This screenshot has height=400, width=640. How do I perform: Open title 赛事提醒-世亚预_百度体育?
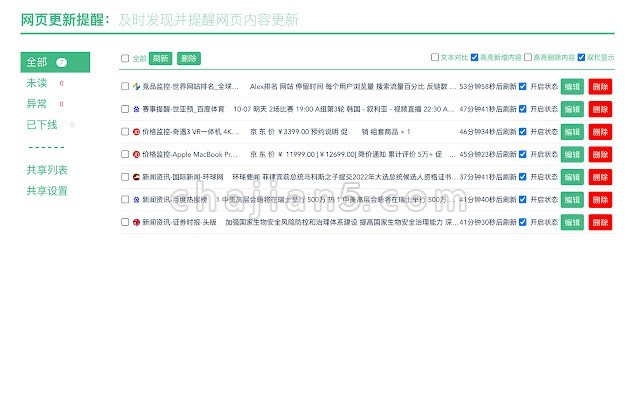(x=183, y=109)
